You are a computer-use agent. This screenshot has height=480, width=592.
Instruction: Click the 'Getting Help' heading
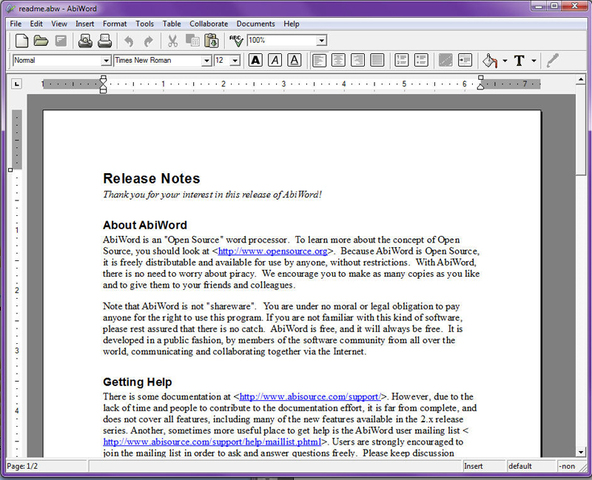coord(137,382)
